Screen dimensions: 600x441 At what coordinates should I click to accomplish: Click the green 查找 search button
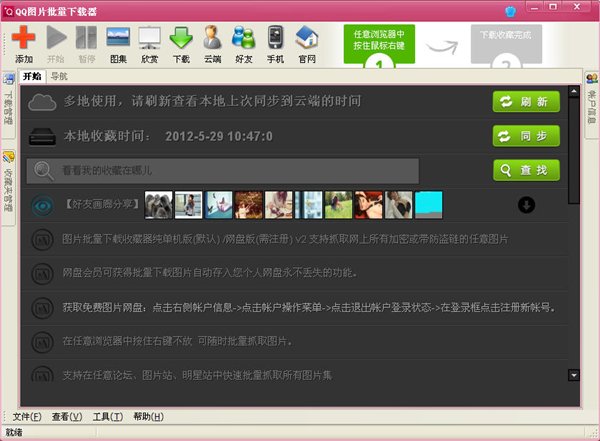coord(526,170)
